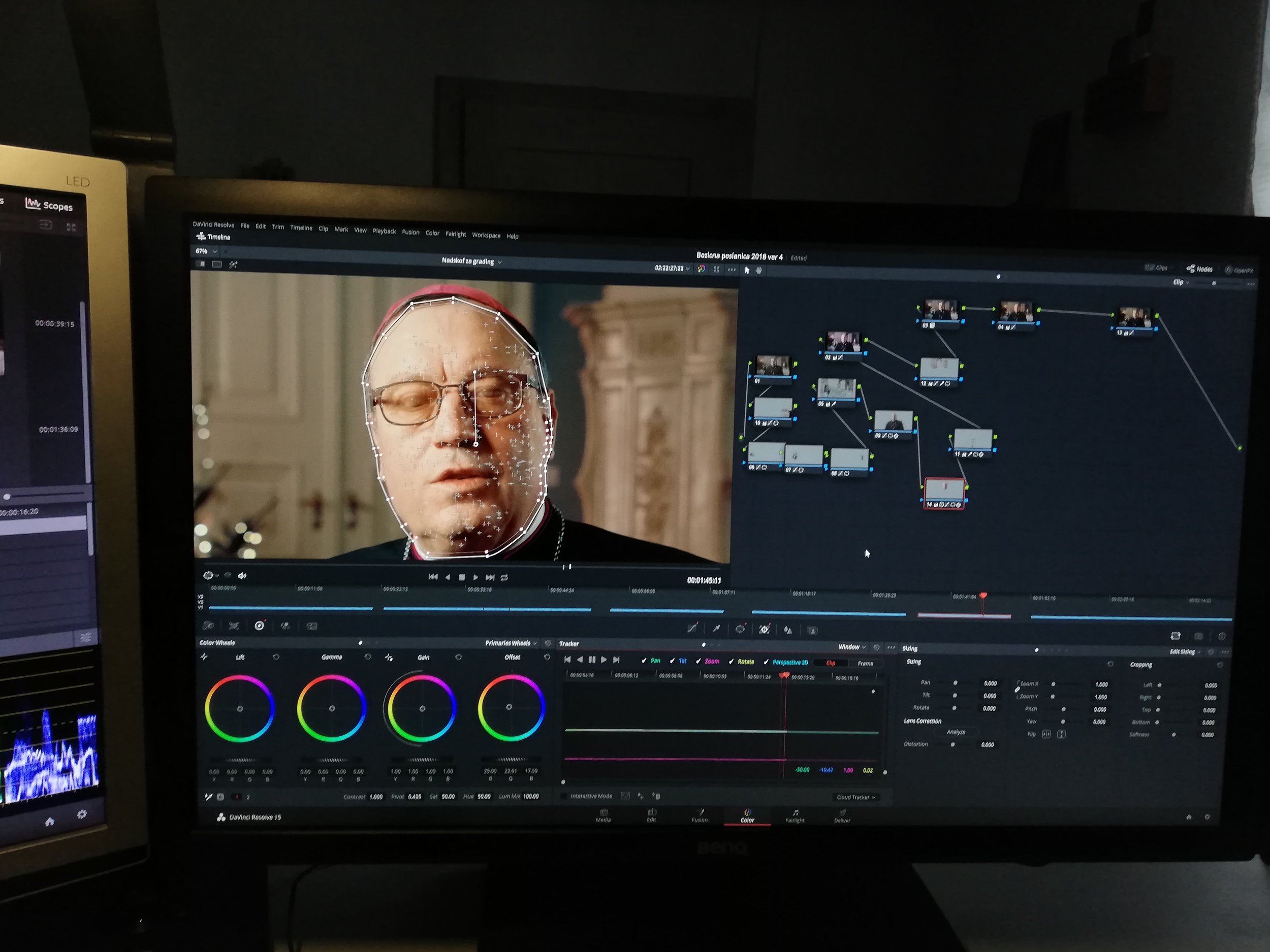Click the auto color wand icon
The image size is (1270, 952).
pos(209,797)
